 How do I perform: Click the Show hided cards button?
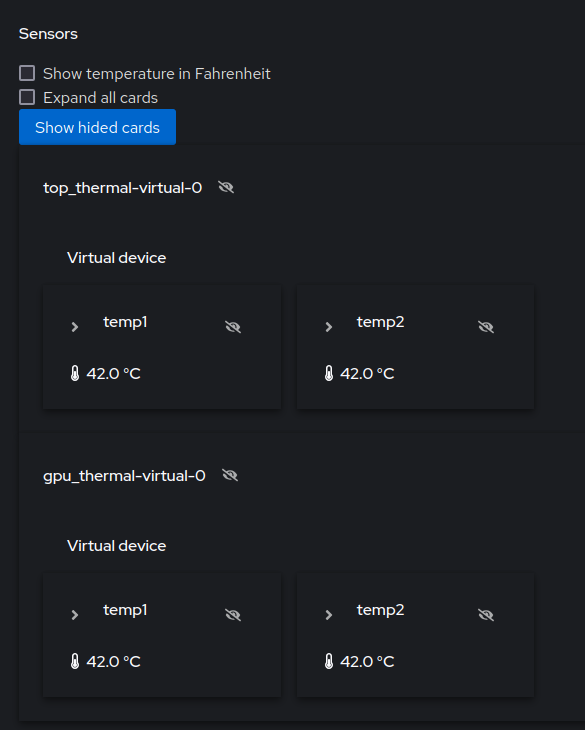[97, 127]
